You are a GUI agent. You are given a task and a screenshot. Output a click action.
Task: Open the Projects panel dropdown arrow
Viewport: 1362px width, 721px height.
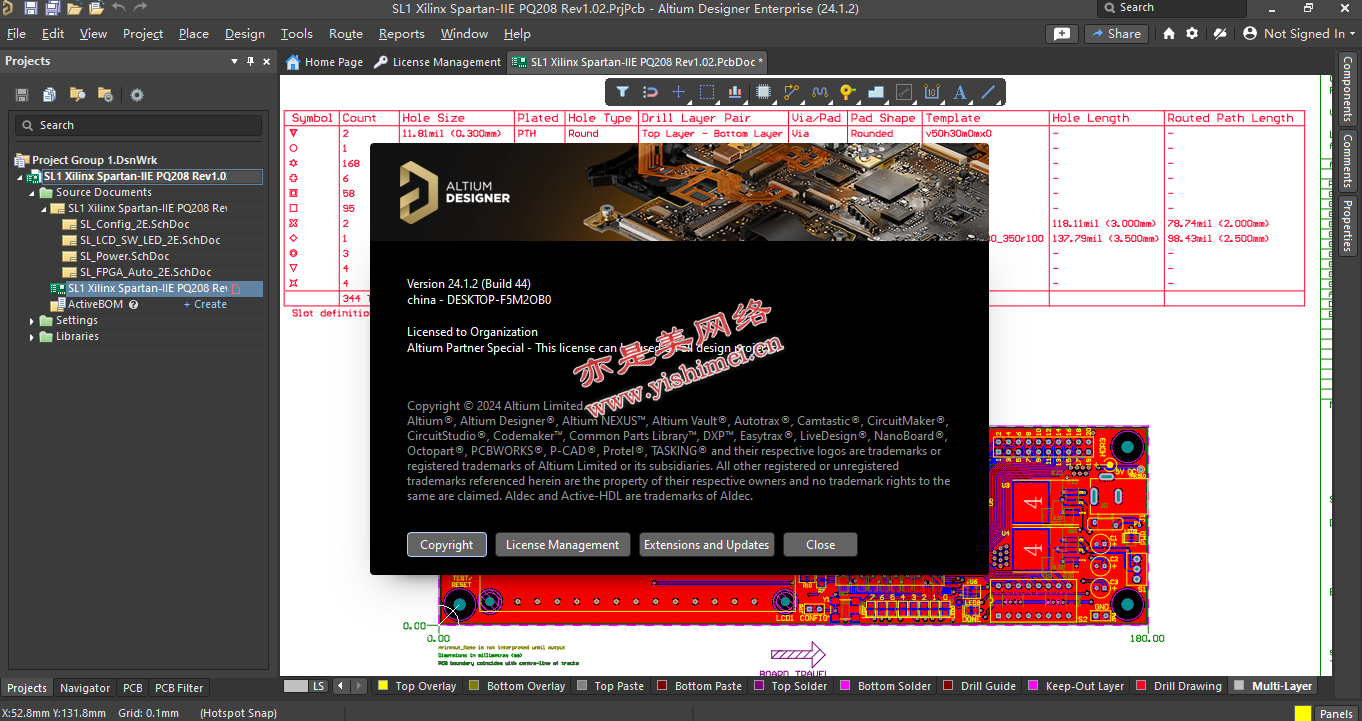pos(235,61)
